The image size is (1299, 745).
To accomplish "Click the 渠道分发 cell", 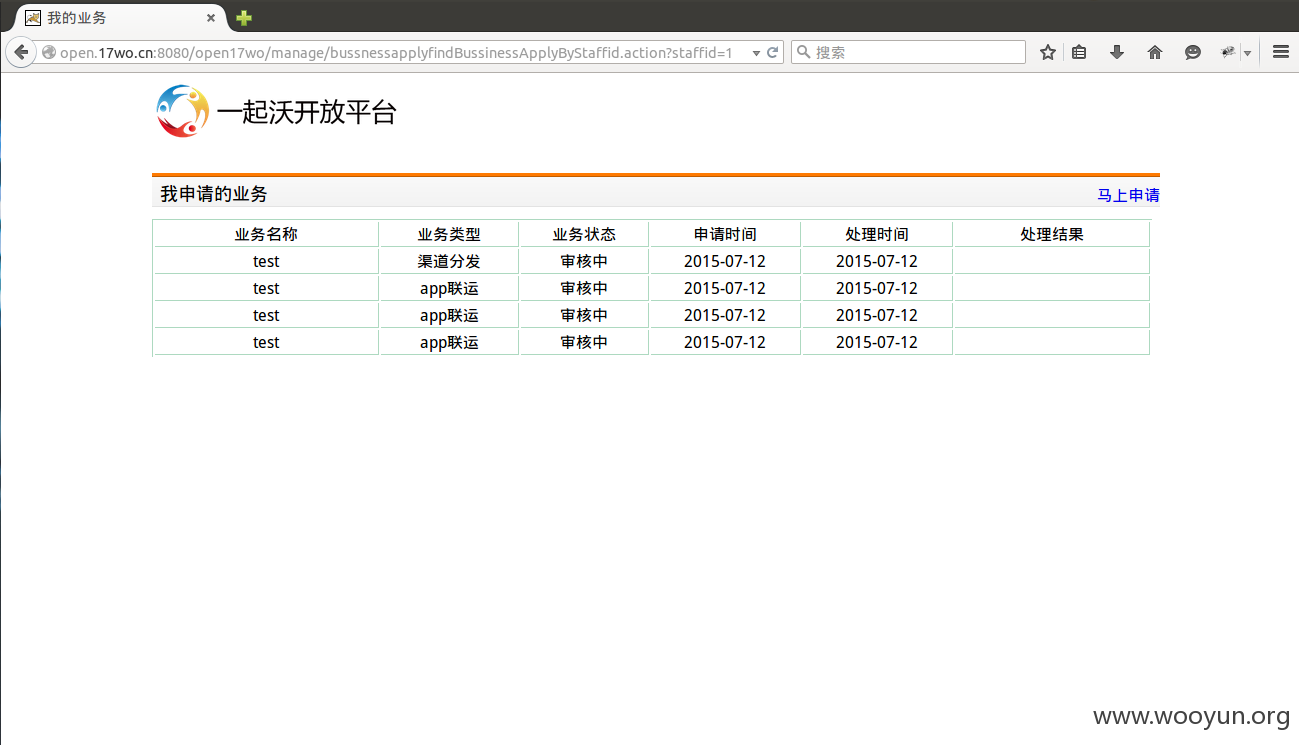I will coord(449,261).
